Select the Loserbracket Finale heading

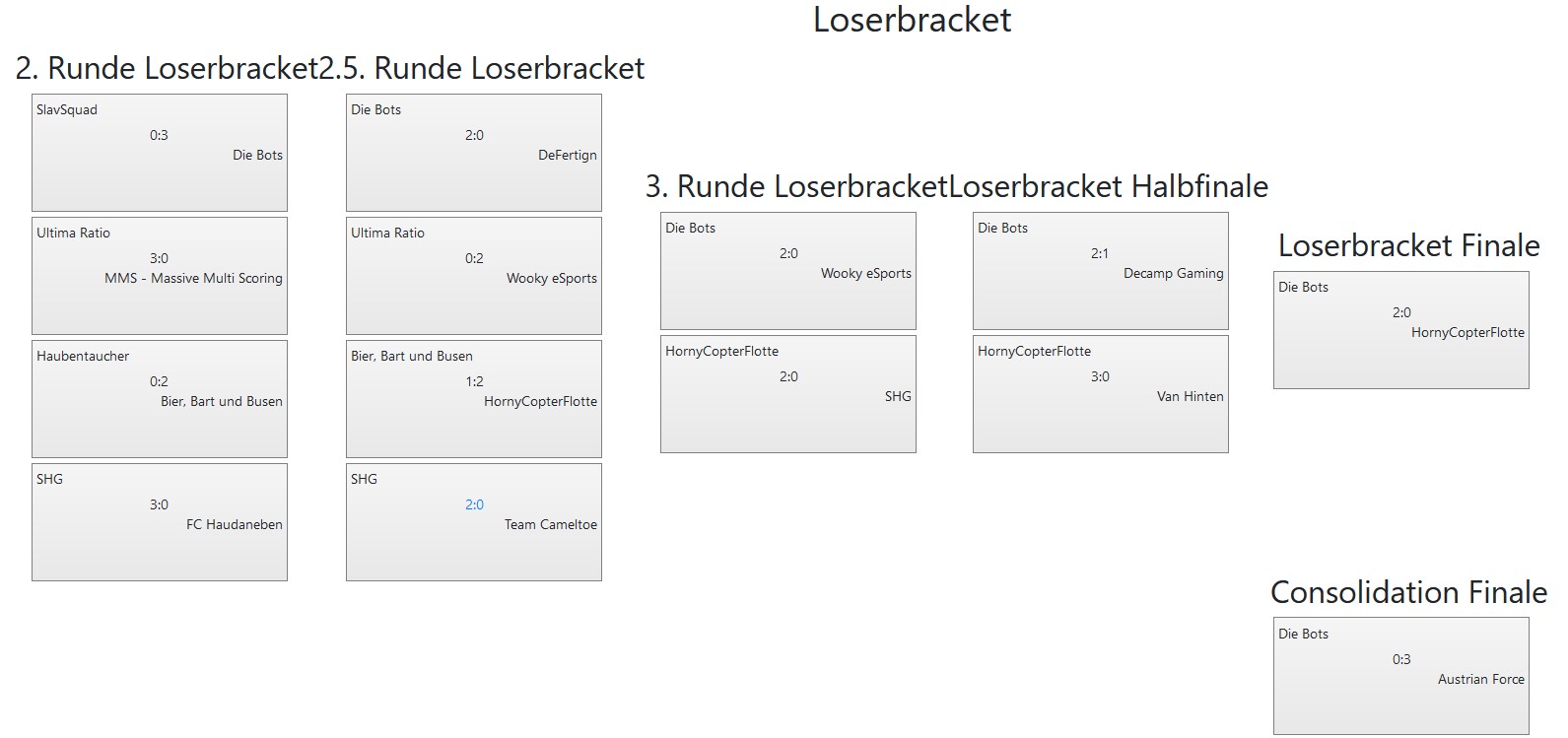click(1408, 246)
